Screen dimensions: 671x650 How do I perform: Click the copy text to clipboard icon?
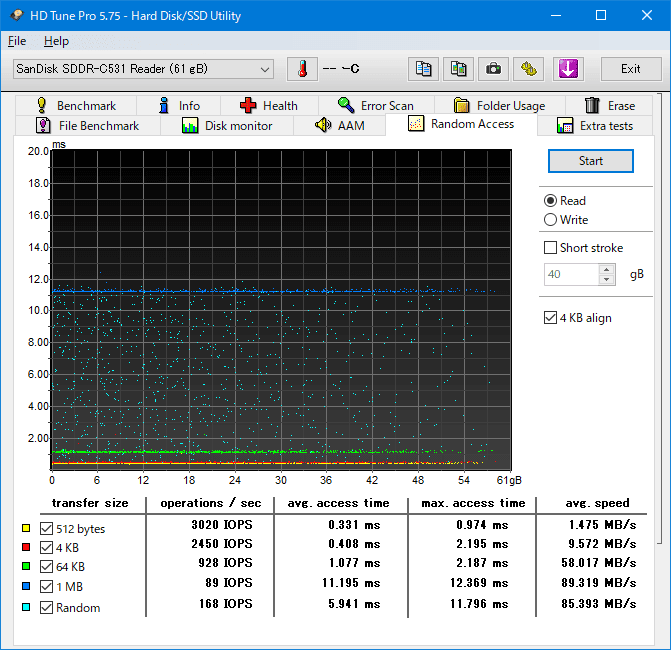[x=424, y=69]
